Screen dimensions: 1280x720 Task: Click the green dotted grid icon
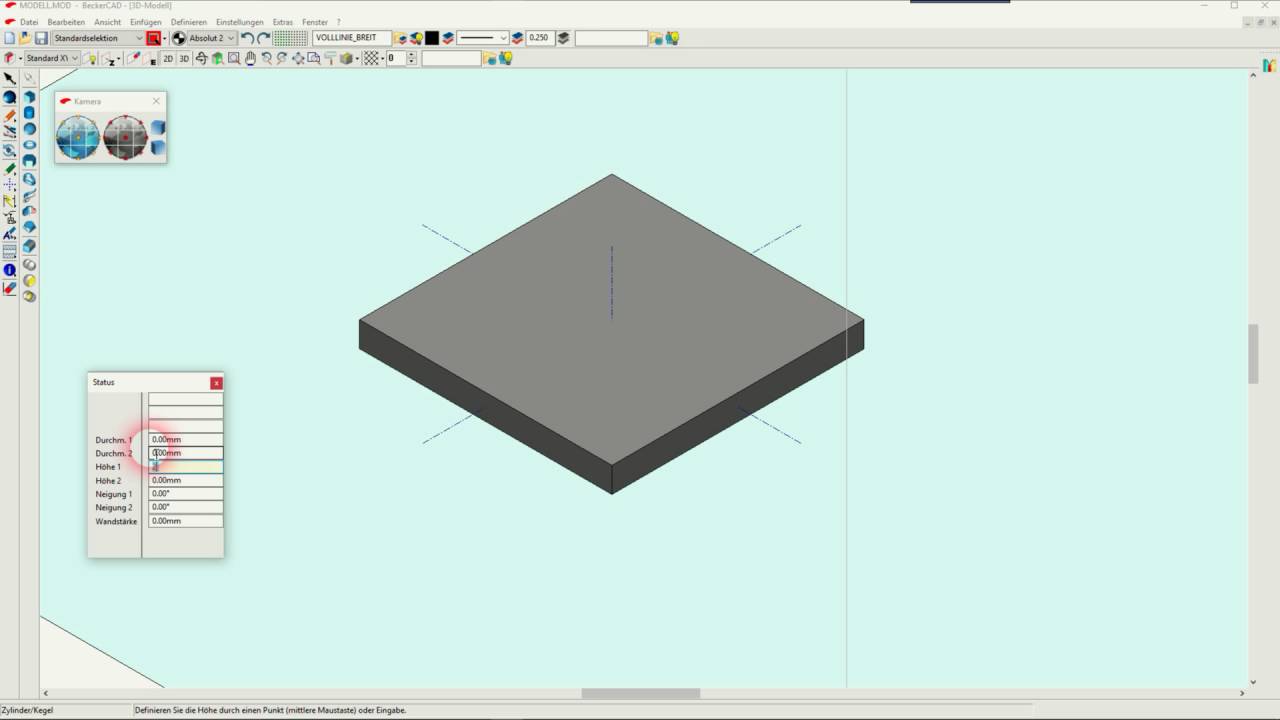pos(290,38)
